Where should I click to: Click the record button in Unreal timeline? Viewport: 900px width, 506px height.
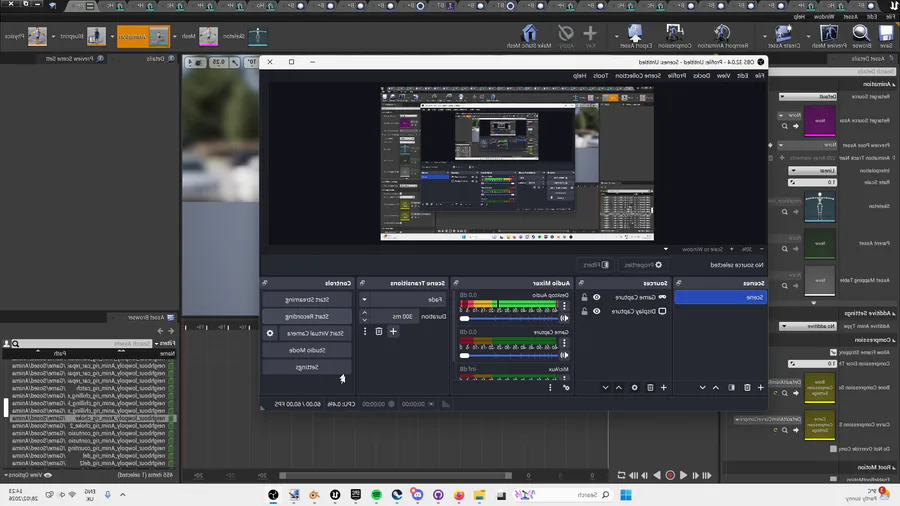(x=670, y=475)
